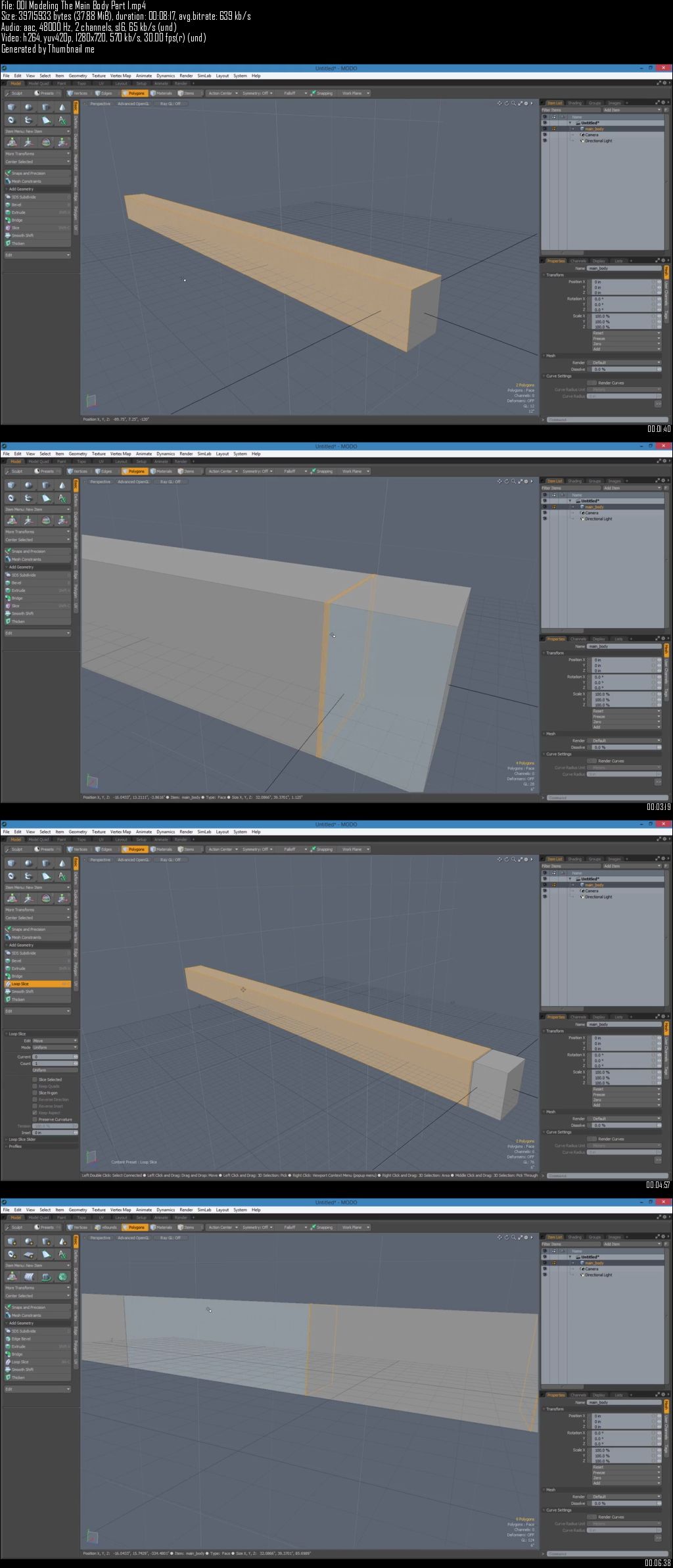673x1568 pixels.
Task: Check Slice Selected in Loop Slice panel
Action: pyautogui.click(x=35, y=1080)
